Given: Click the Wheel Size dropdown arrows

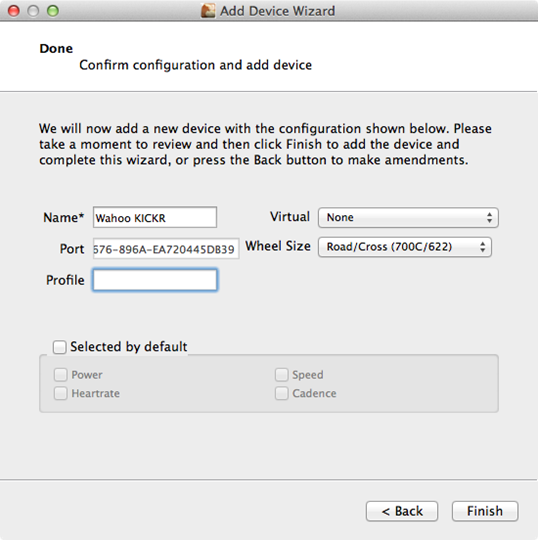Looking at the screenshot, I should tap(483, 247).
